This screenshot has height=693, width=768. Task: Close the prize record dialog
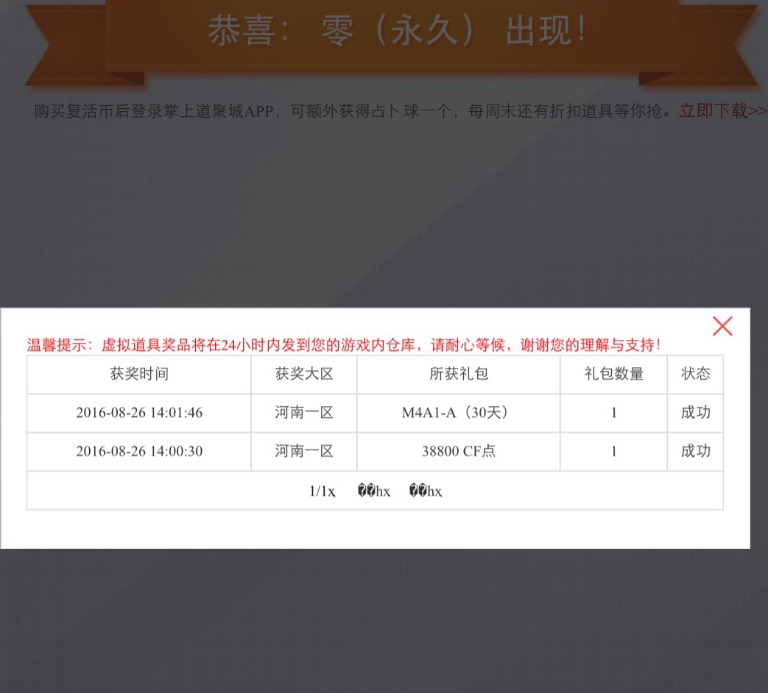(722, 326)
